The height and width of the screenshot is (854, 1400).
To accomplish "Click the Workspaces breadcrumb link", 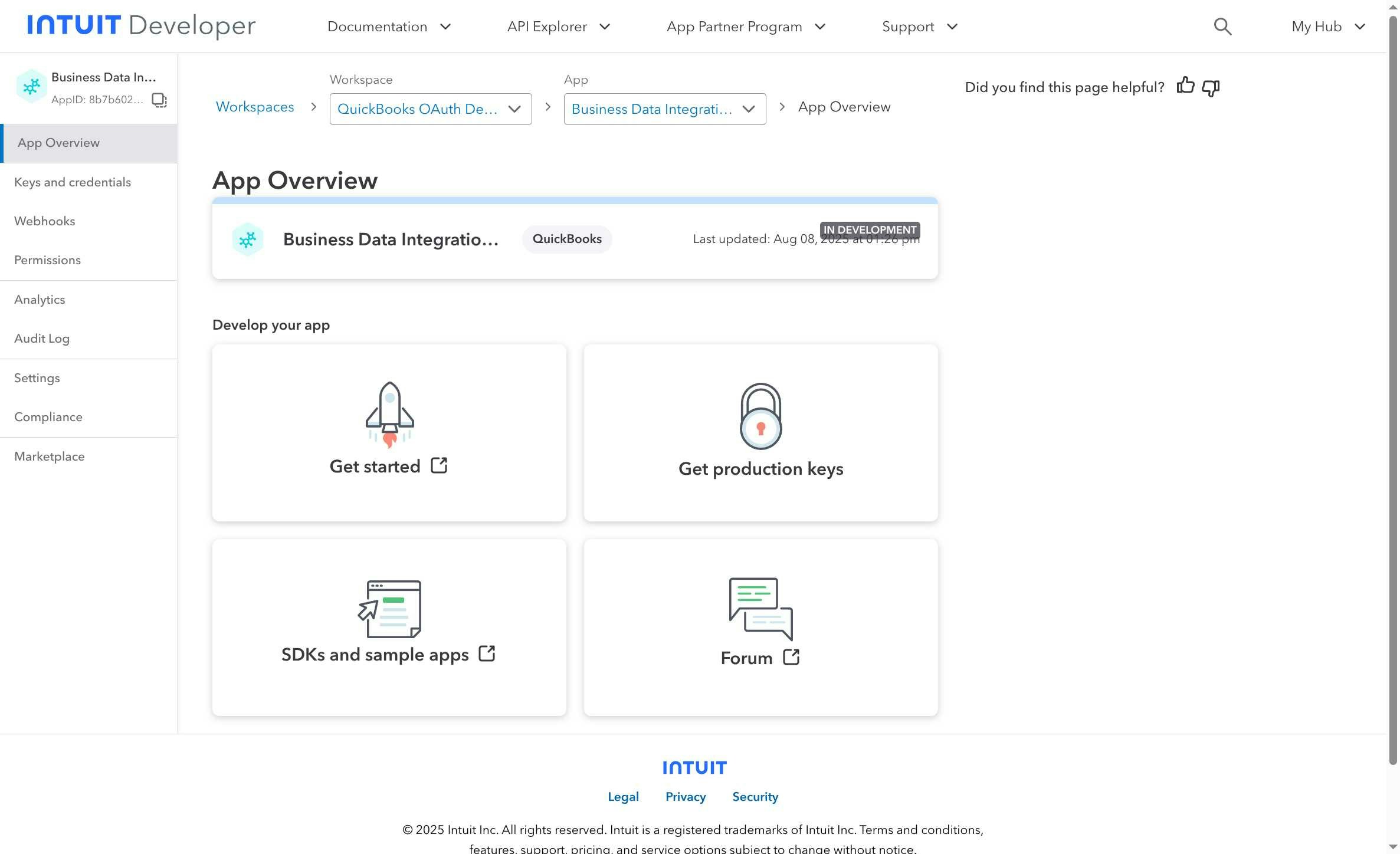I will pos(255,107).
